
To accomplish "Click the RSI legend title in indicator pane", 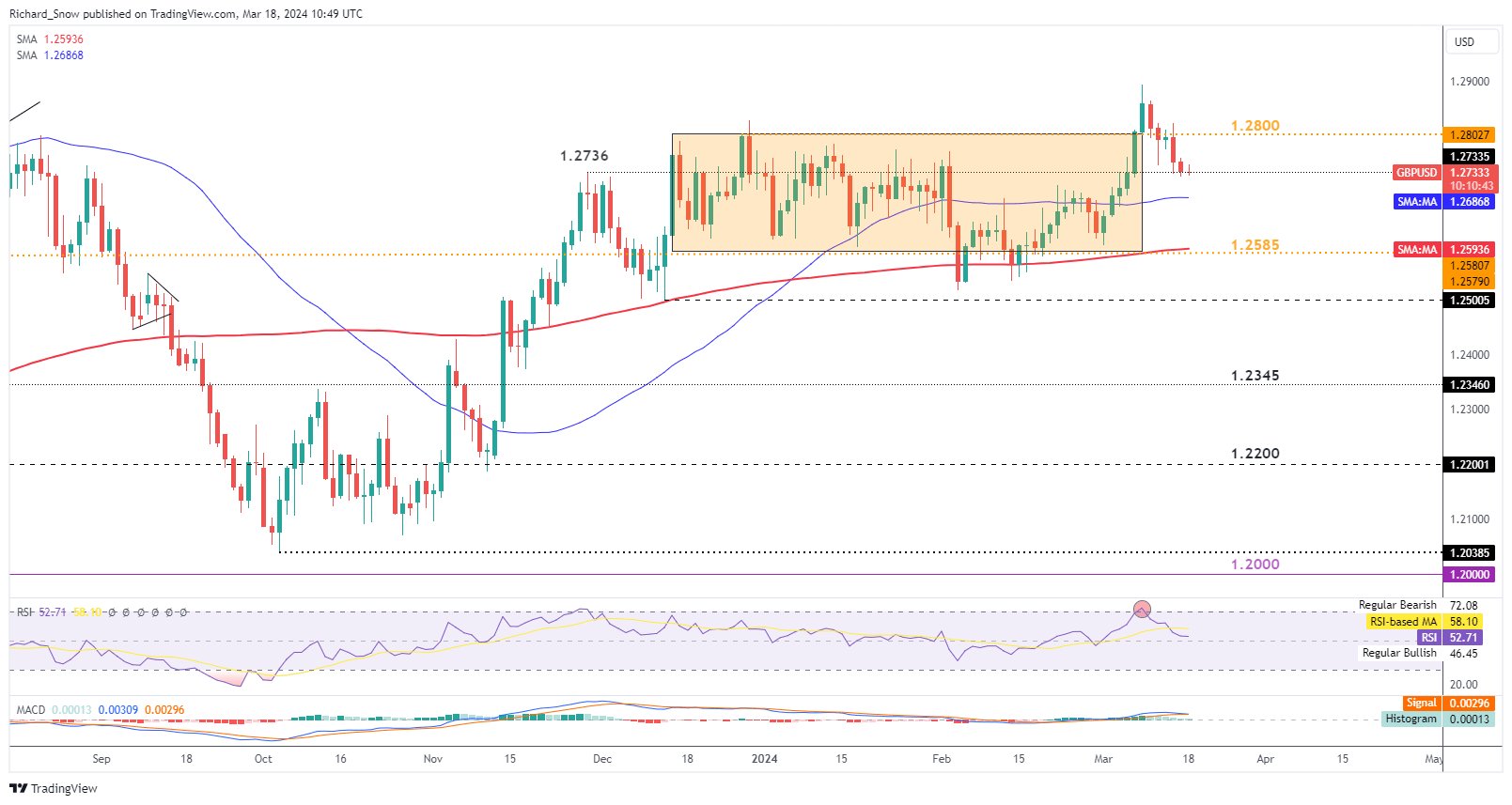I will click(x=24, y=612).
